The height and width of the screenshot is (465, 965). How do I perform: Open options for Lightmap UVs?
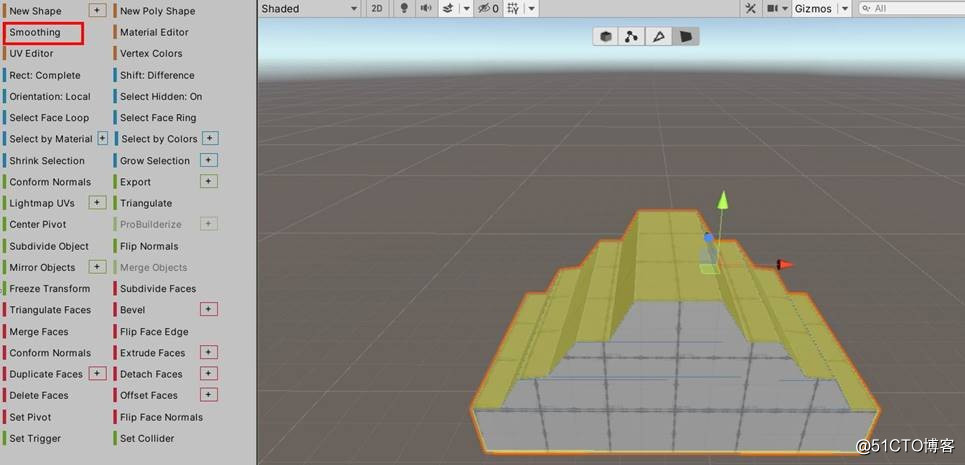(x=97, y=202)
